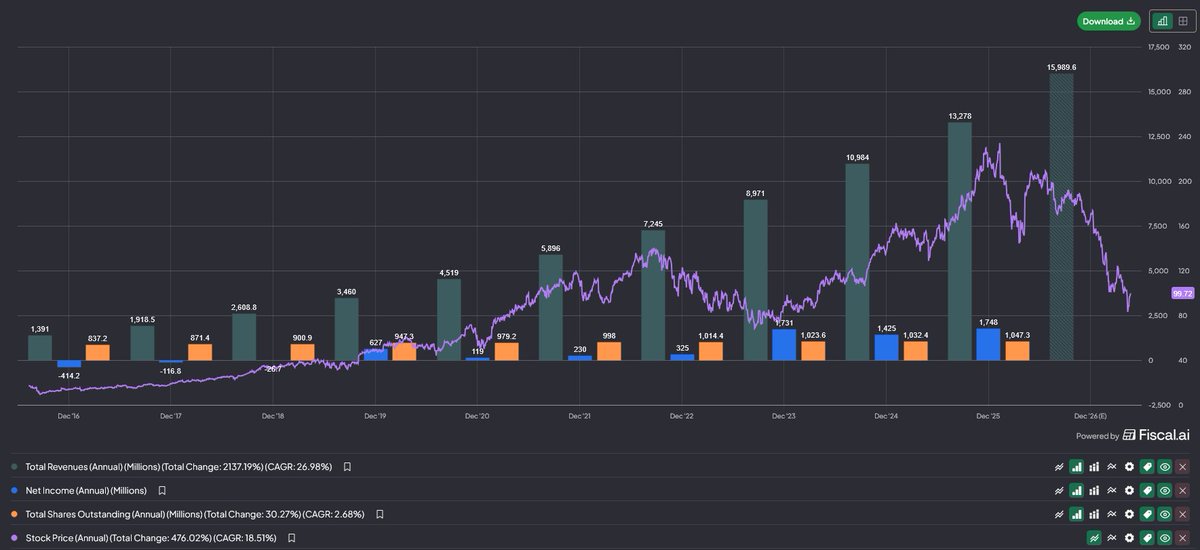Open Net Income overlay comparison icon

point(1112,491)
